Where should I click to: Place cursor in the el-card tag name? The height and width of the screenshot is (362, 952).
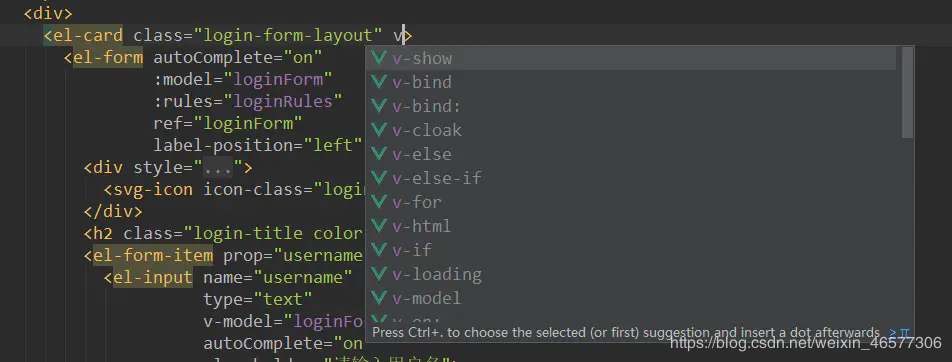(88, 35)
